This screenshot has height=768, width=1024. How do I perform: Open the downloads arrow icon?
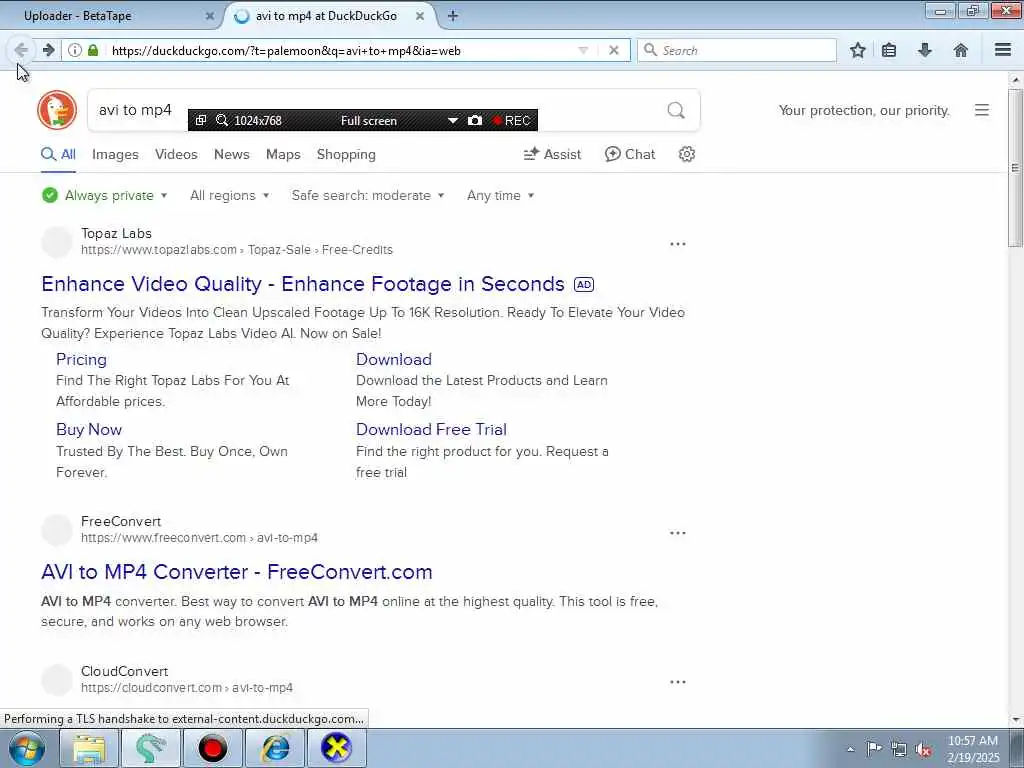point(925,50)
